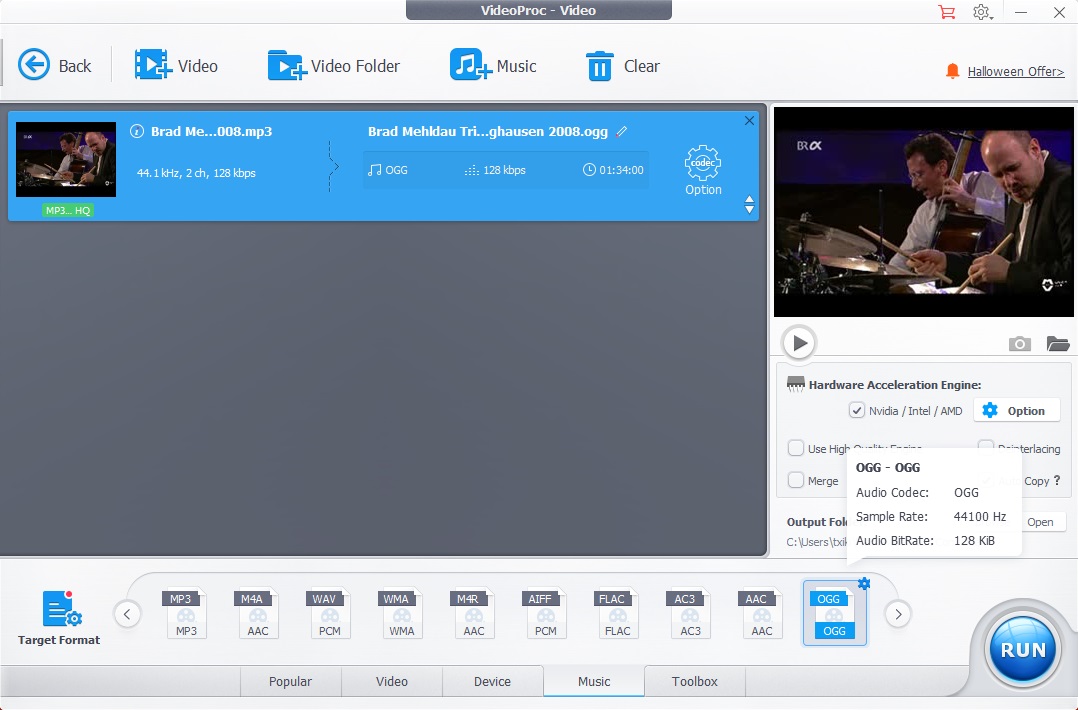Collapse the file entry with down arrows
1078x710 pixels.
[x=749, y=207]
